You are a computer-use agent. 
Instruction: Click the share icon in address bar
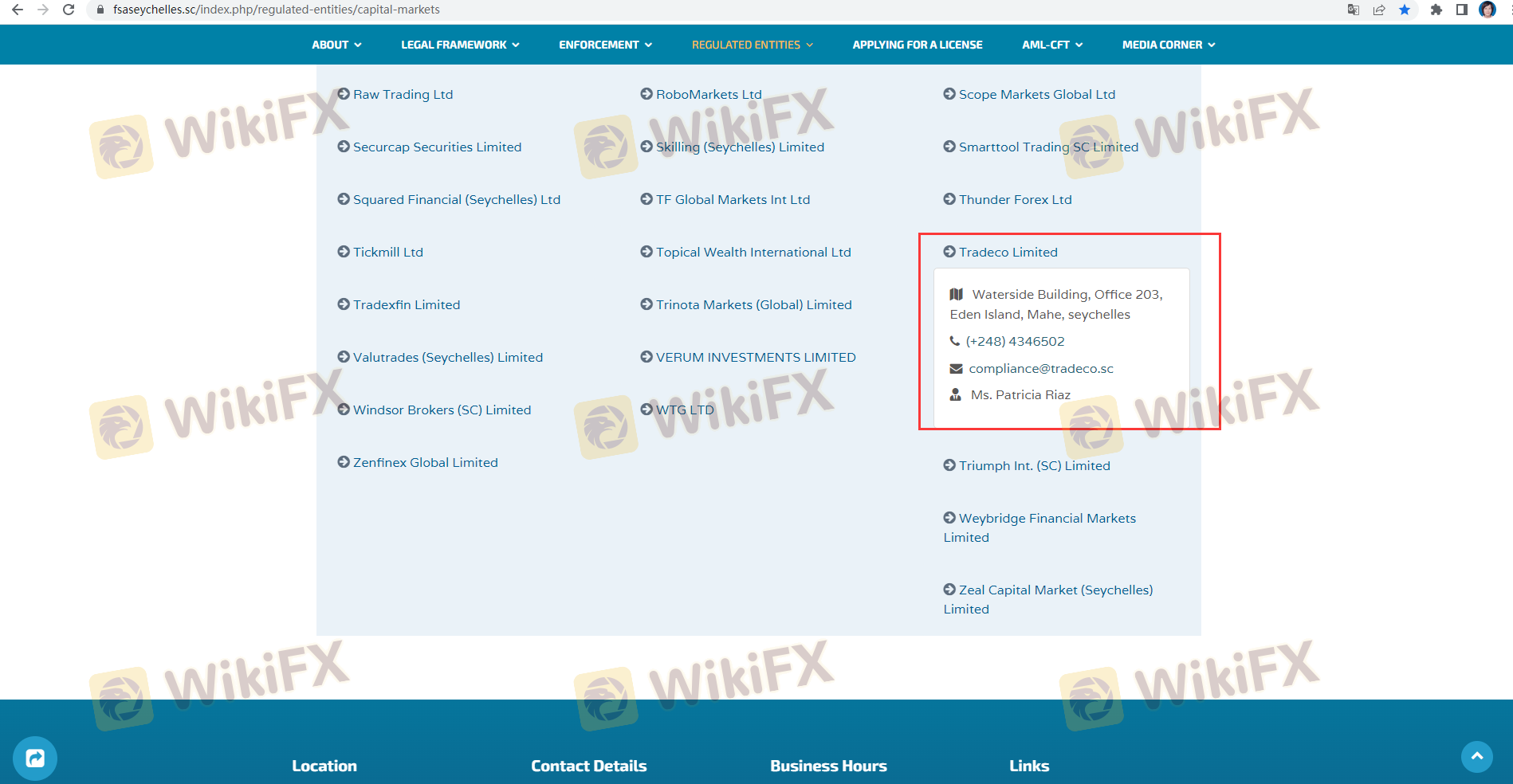pyautogui.click(x=1378, y=10)
